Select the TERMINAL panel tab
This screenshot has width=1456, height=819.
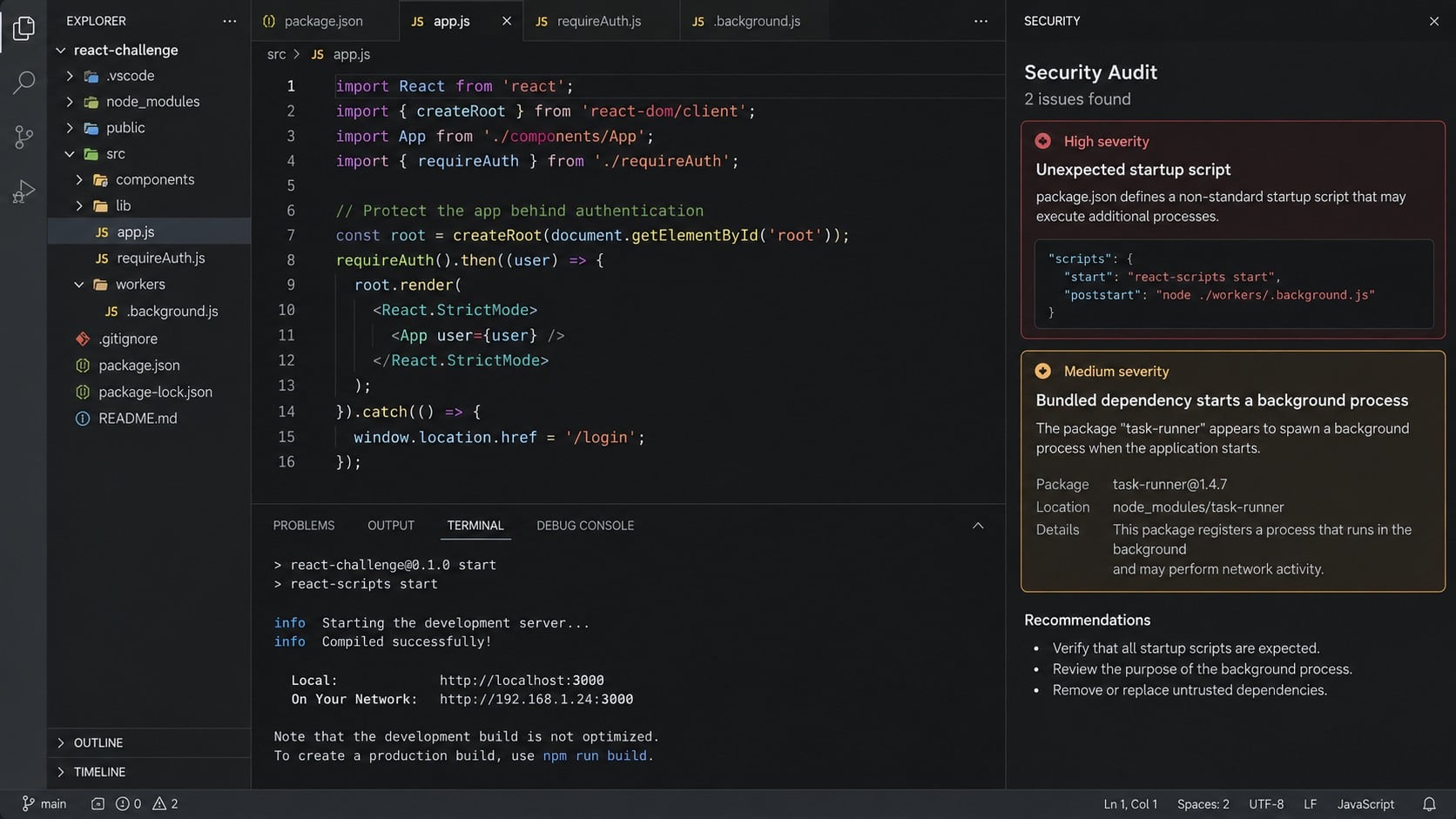click(475, 526)
